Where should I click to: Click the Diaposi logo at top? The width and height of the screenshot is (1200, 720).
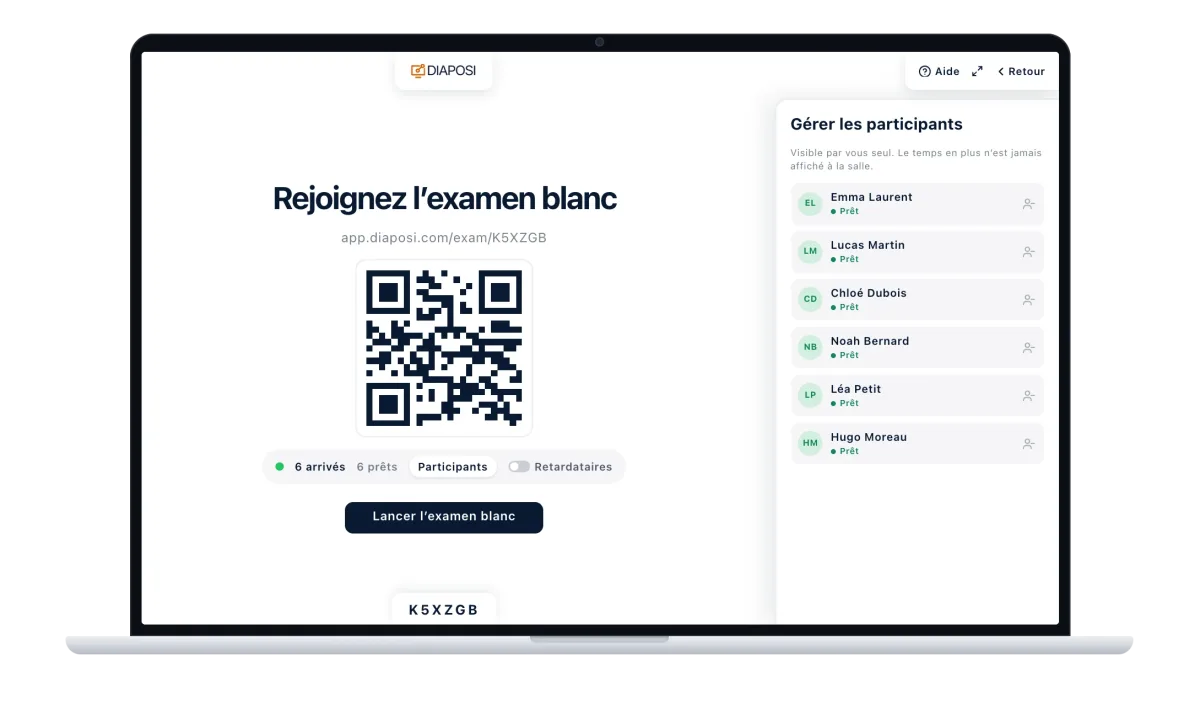443,71
